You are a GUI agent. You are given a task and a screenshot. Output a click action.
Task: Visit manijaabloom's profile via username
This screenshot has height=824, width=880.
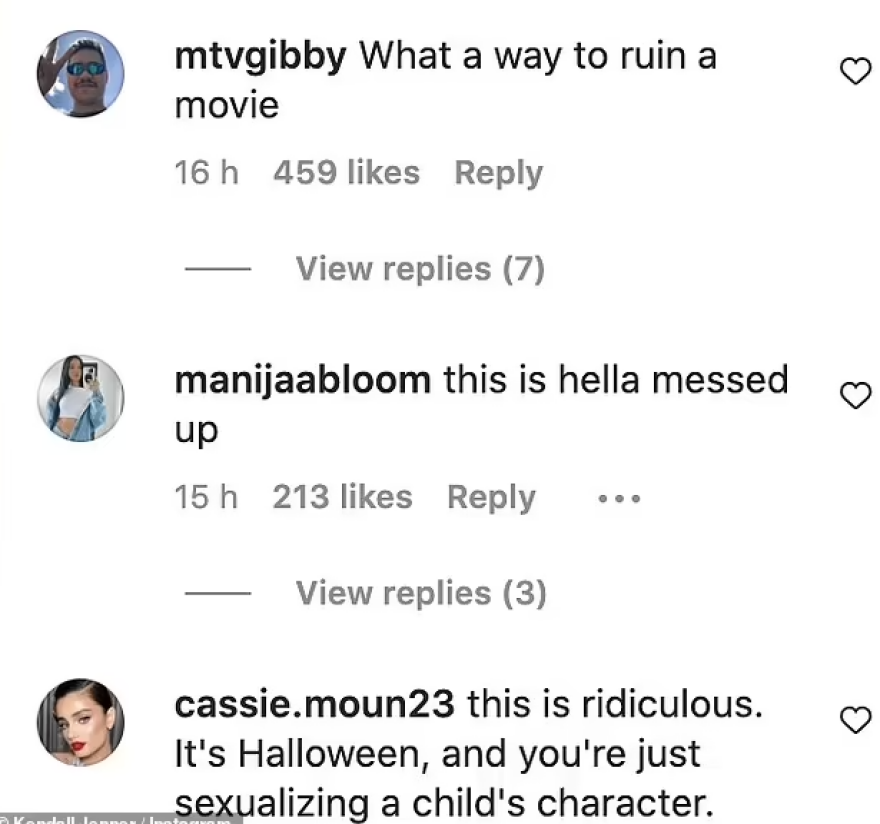302,381
